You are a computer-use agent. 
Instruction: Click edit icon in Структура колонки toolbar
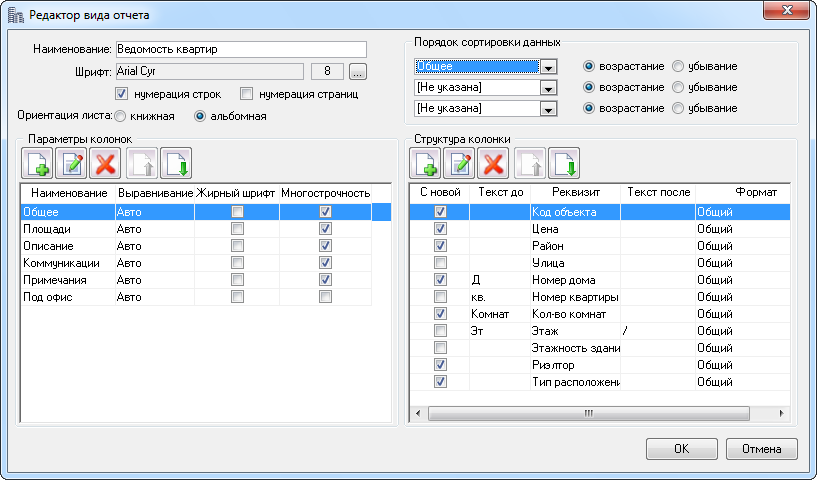tap(460, 162)
